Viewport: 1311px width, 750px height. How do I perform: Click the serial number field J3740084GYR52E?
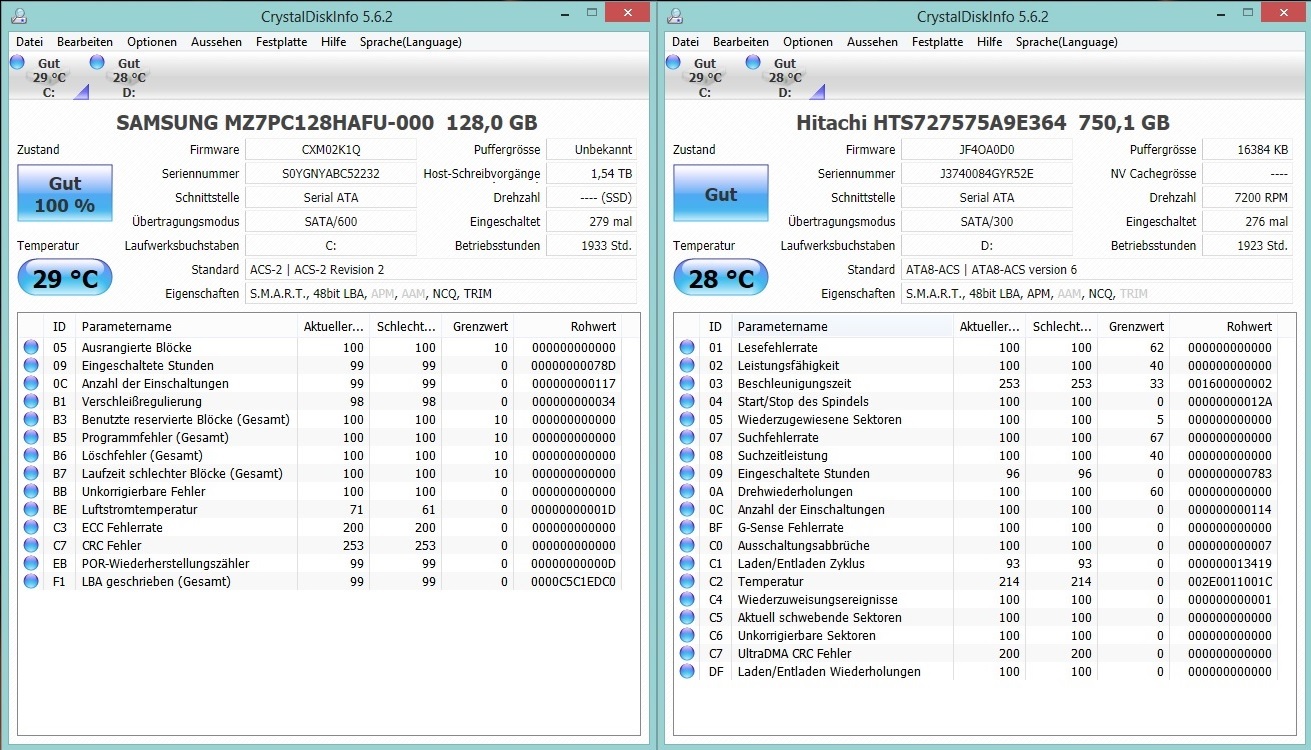point(987,174)
